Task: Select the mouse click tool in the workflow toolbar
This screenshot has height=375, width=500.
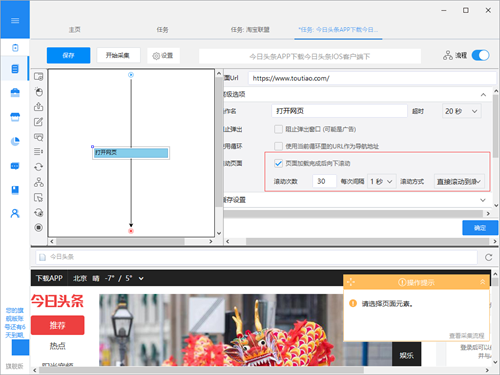Action: click(x=39, y=92)
